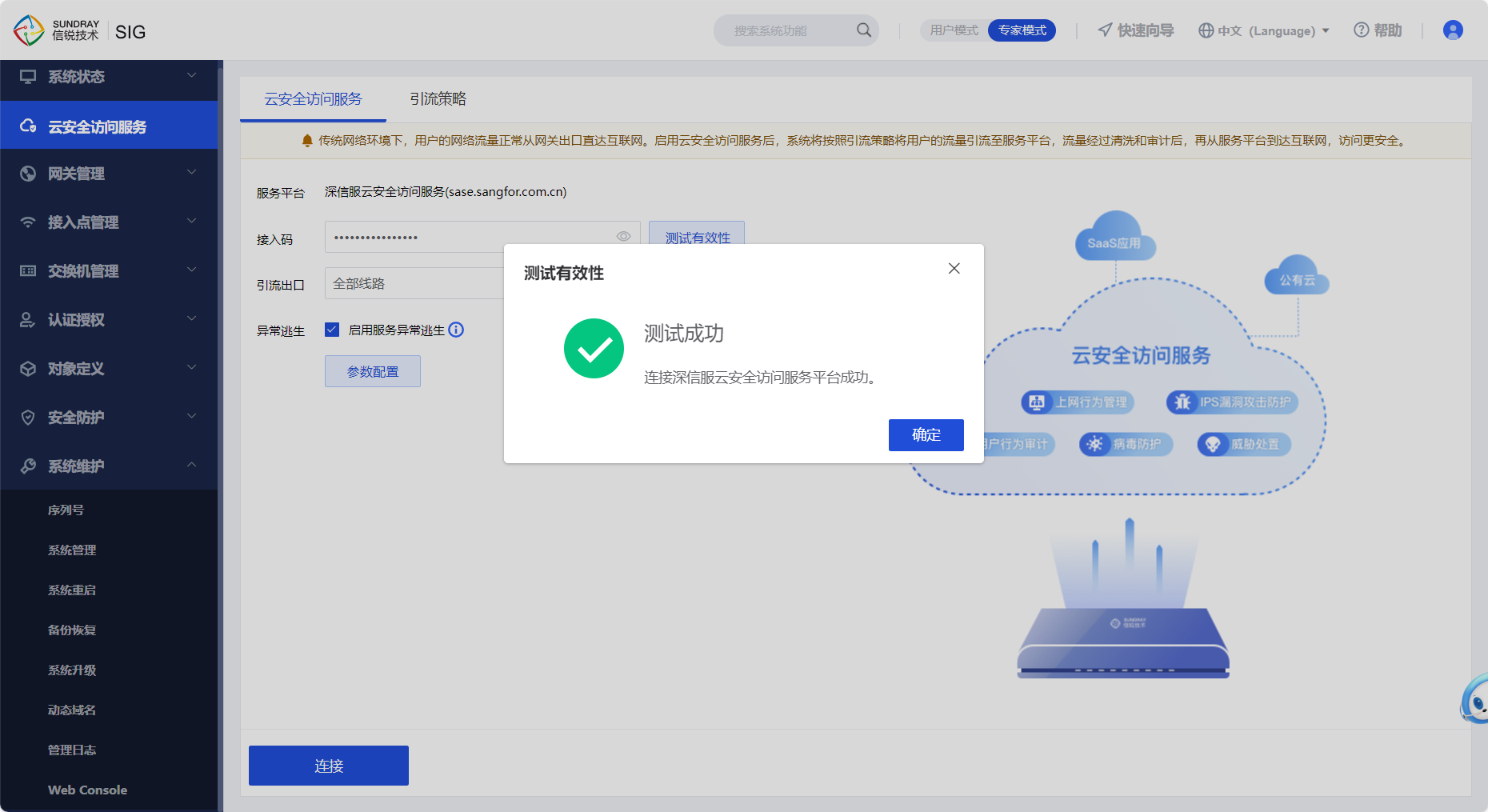Confirm the dialog with 确定
Viewport: 1488px width, 812px height.
[x=926, y=435]
